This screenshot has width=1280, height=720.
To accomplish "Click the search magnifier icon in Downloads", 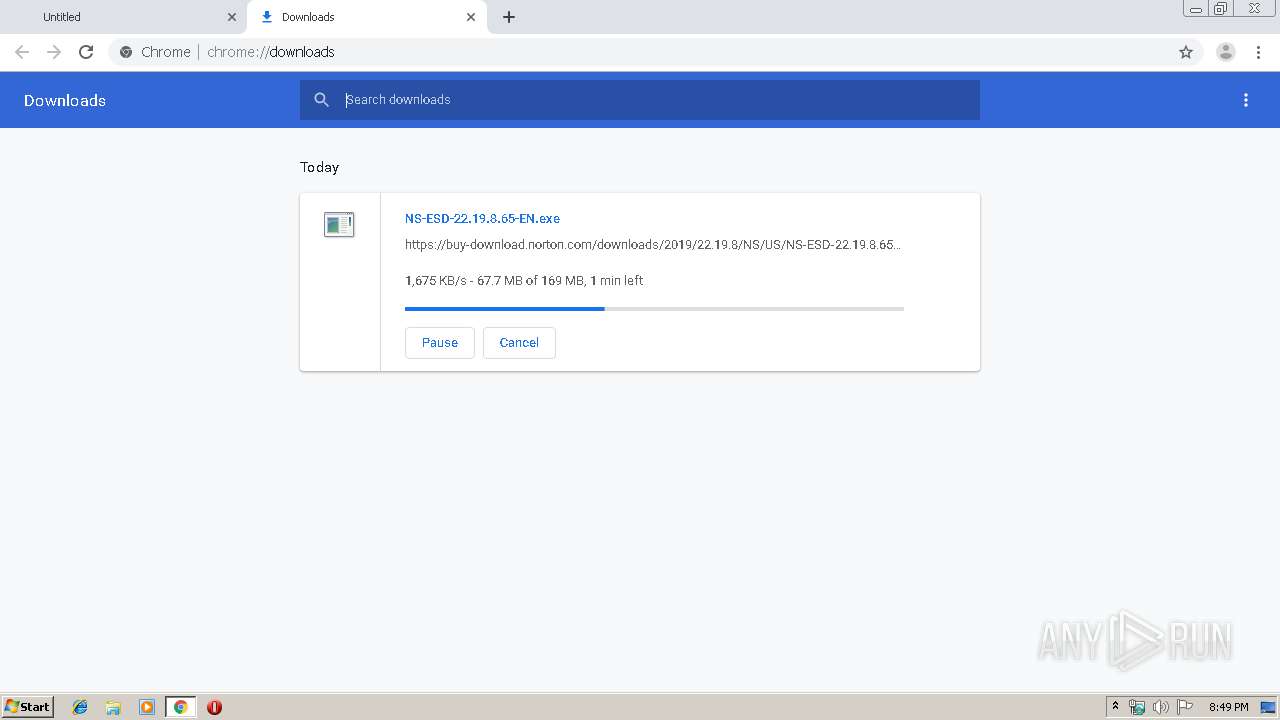I will click(x=322, y=100).
